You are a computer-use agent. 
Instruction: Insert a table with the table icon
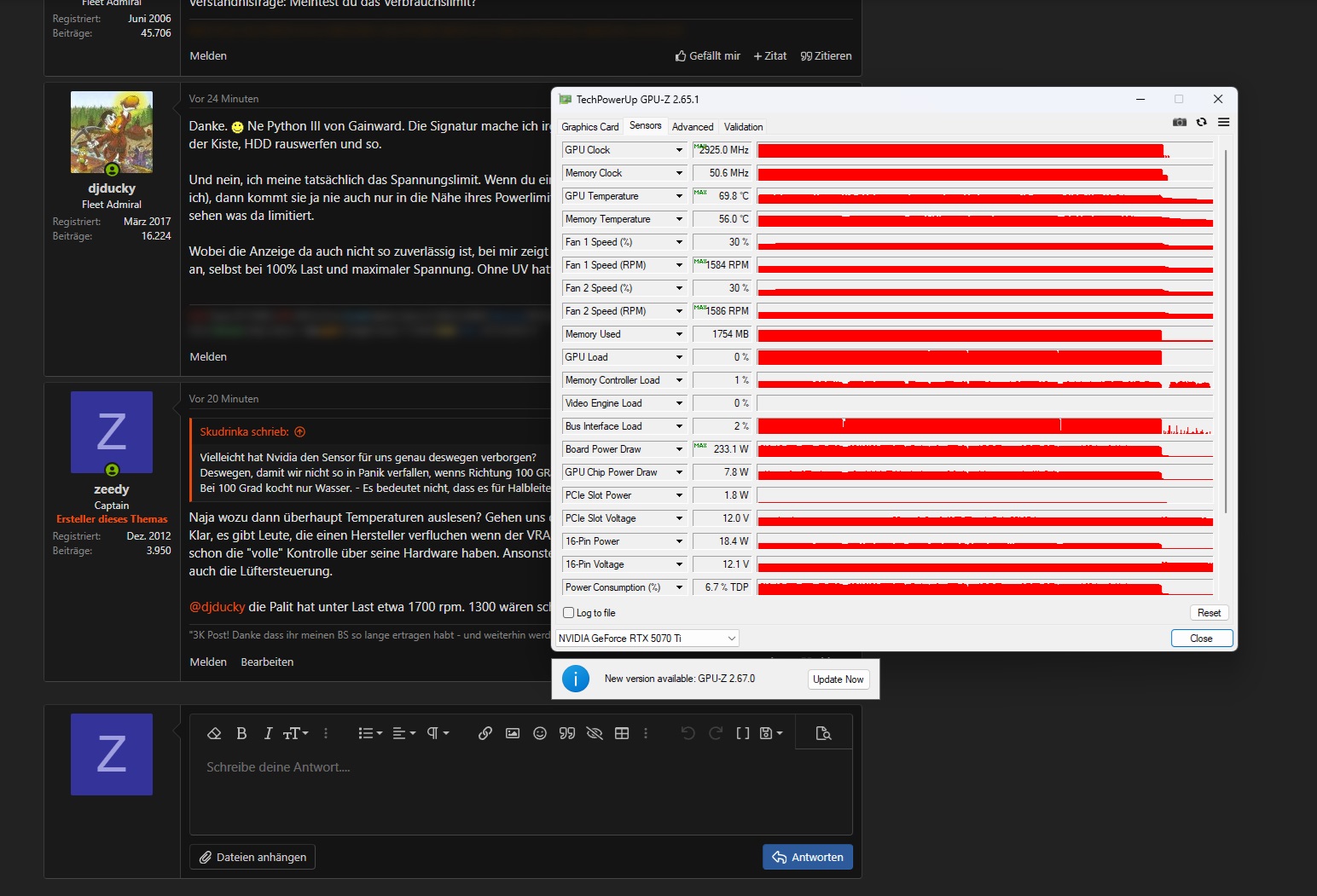pos(622,733)
